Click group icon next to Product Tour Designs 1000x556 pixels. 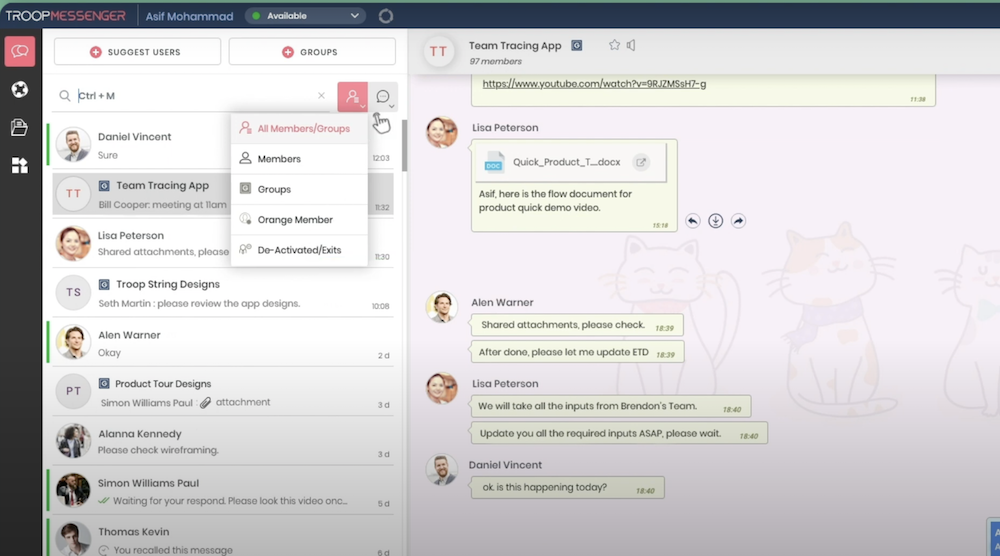pyautogui.click(x=104, y=384)
